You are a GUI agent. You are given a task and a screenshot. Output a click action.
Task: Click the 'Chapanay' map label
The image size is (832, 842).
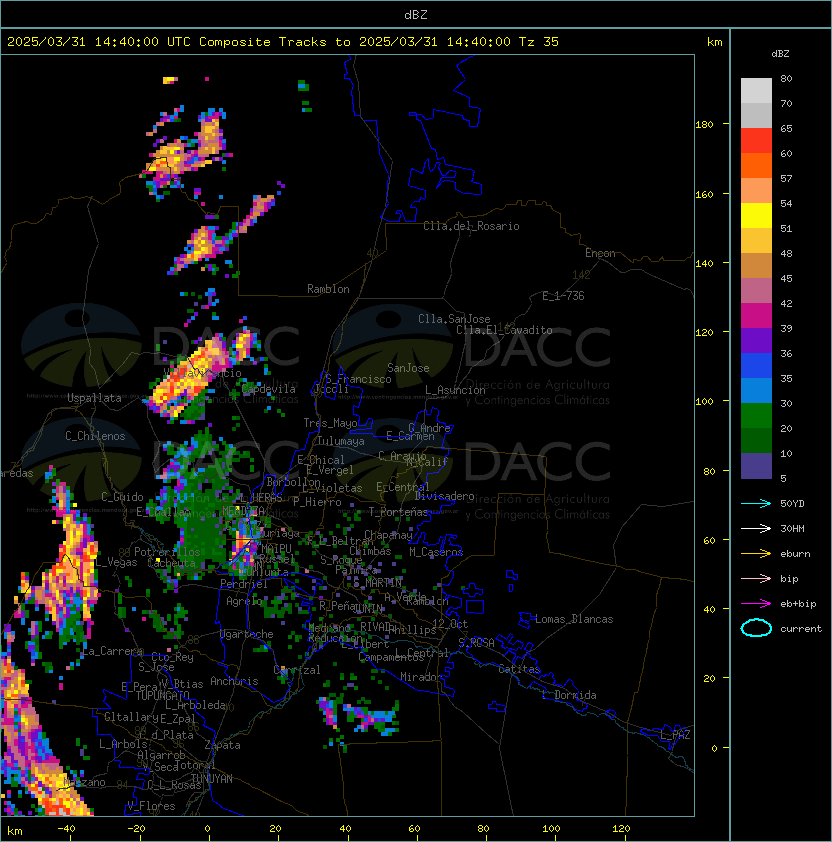[x=388, y=535]
